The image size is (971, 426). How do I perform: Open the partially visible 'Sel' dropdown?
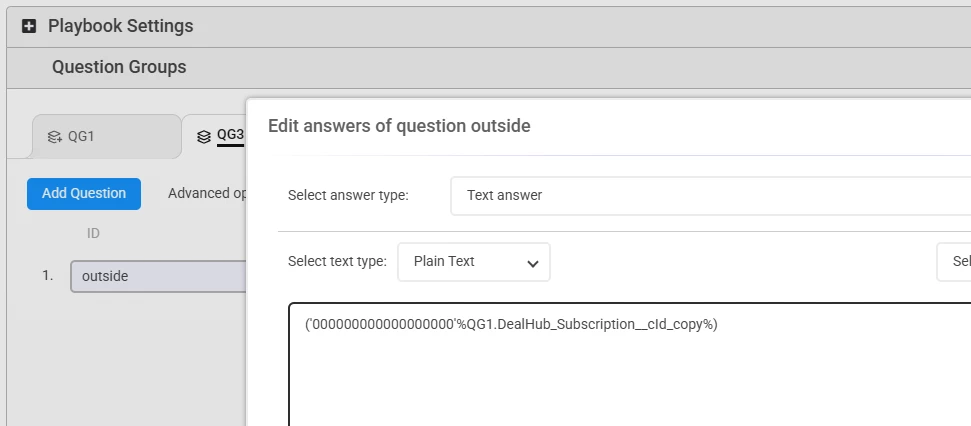[x=953, y=262]
